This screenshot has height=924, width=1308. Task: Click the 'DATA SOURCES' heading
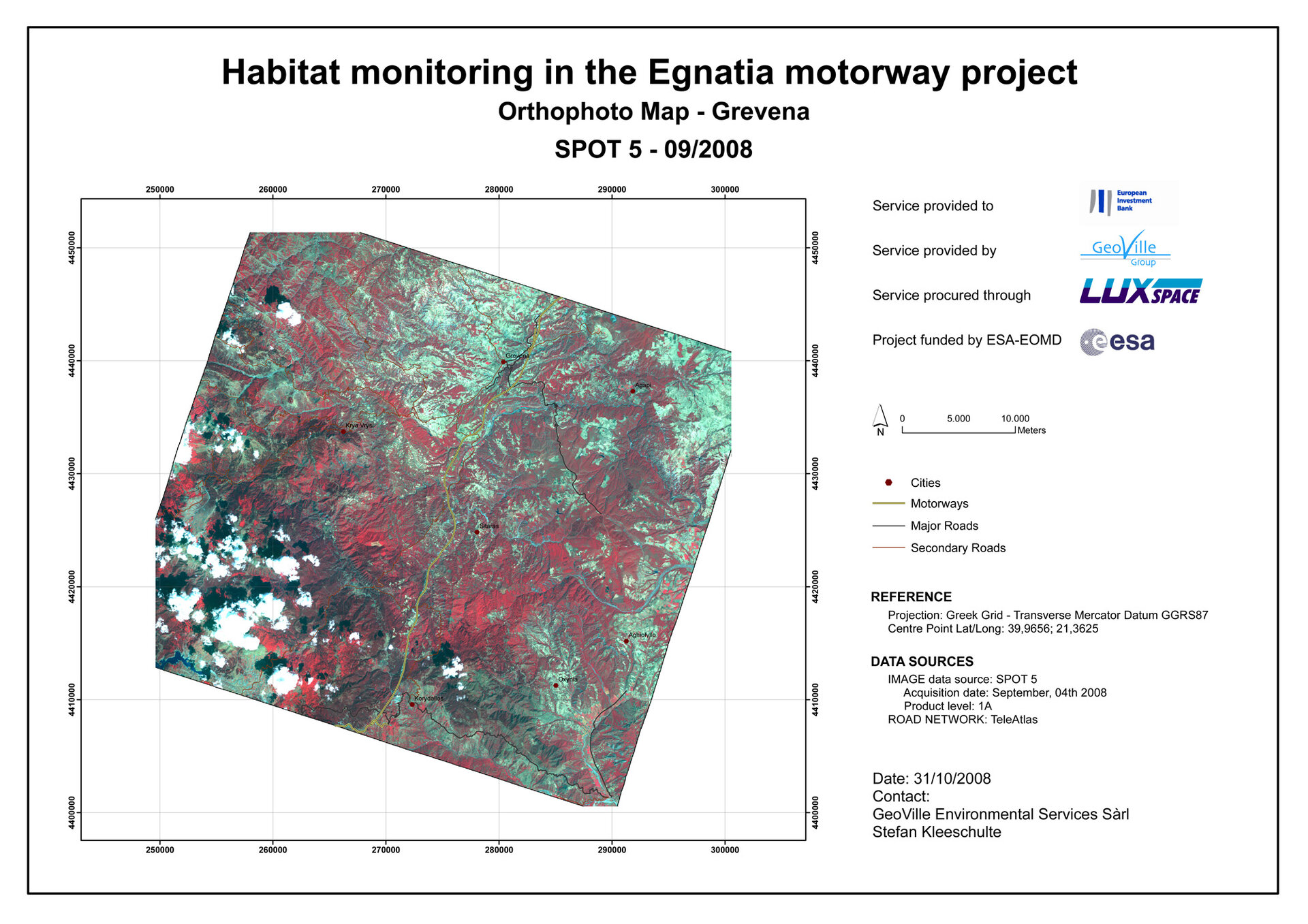922,661
